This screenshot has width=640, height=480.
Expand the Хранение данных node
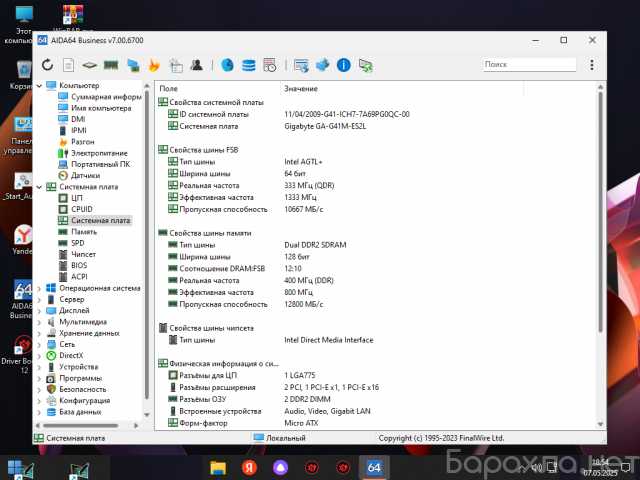coord(40,333)
